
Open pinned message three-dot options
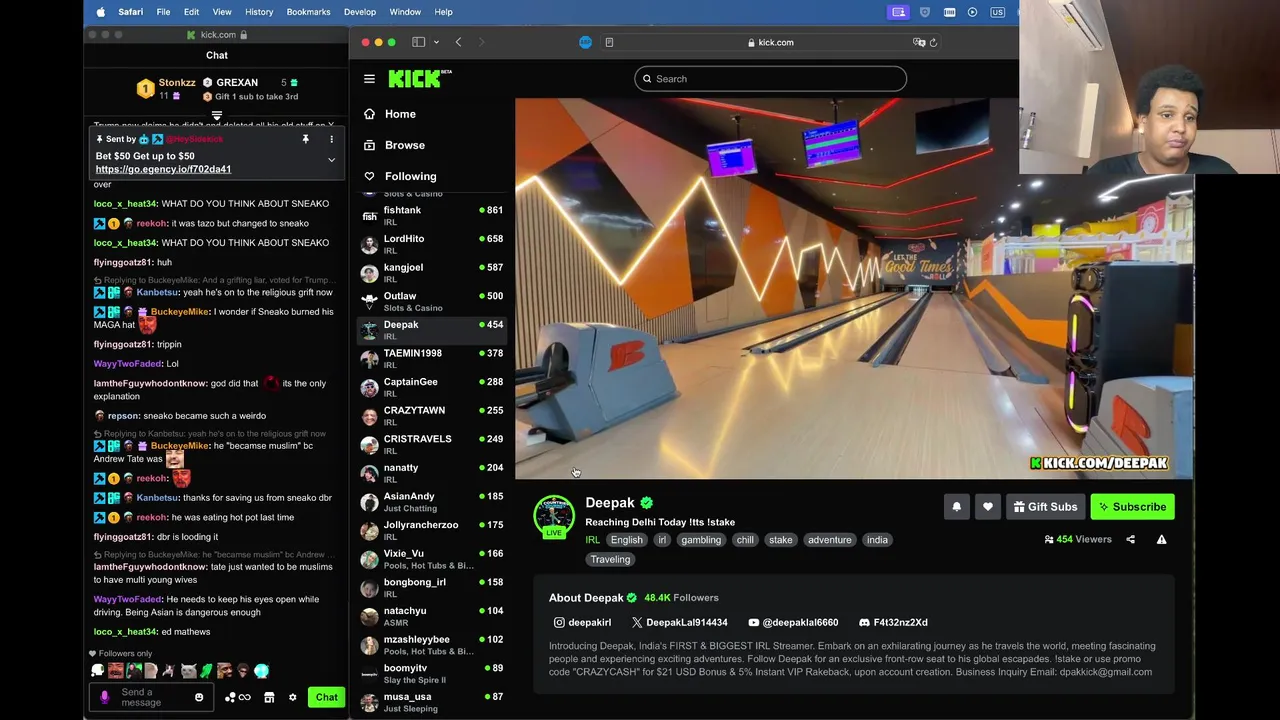331,139
